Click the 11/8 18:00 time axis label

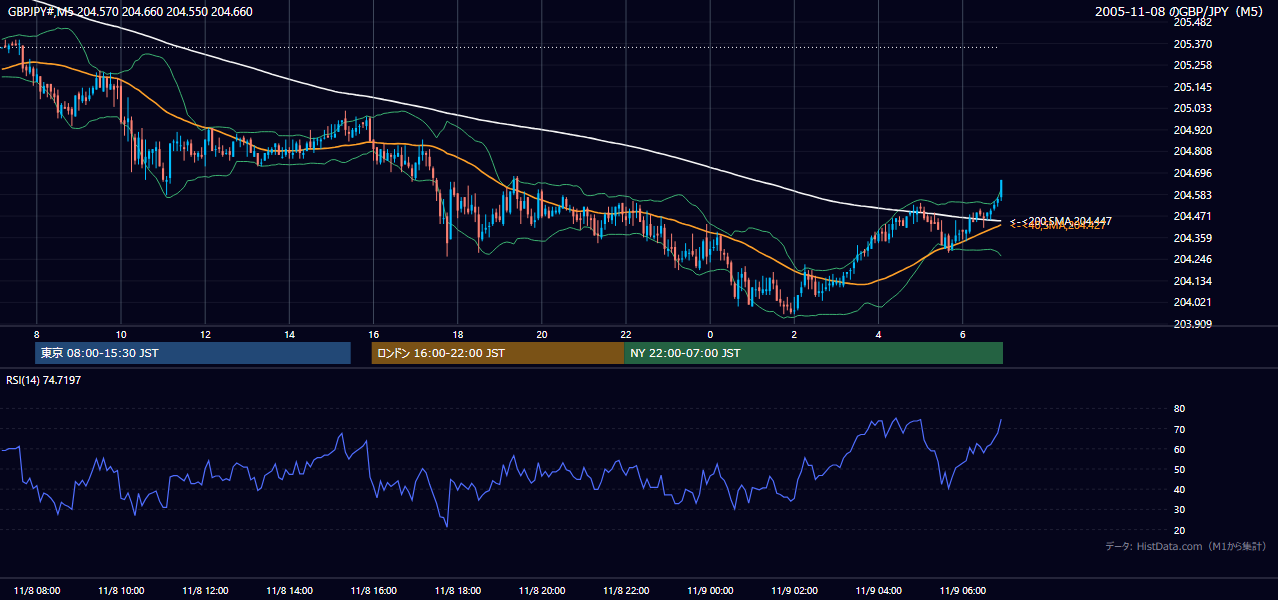pos(457,590)
